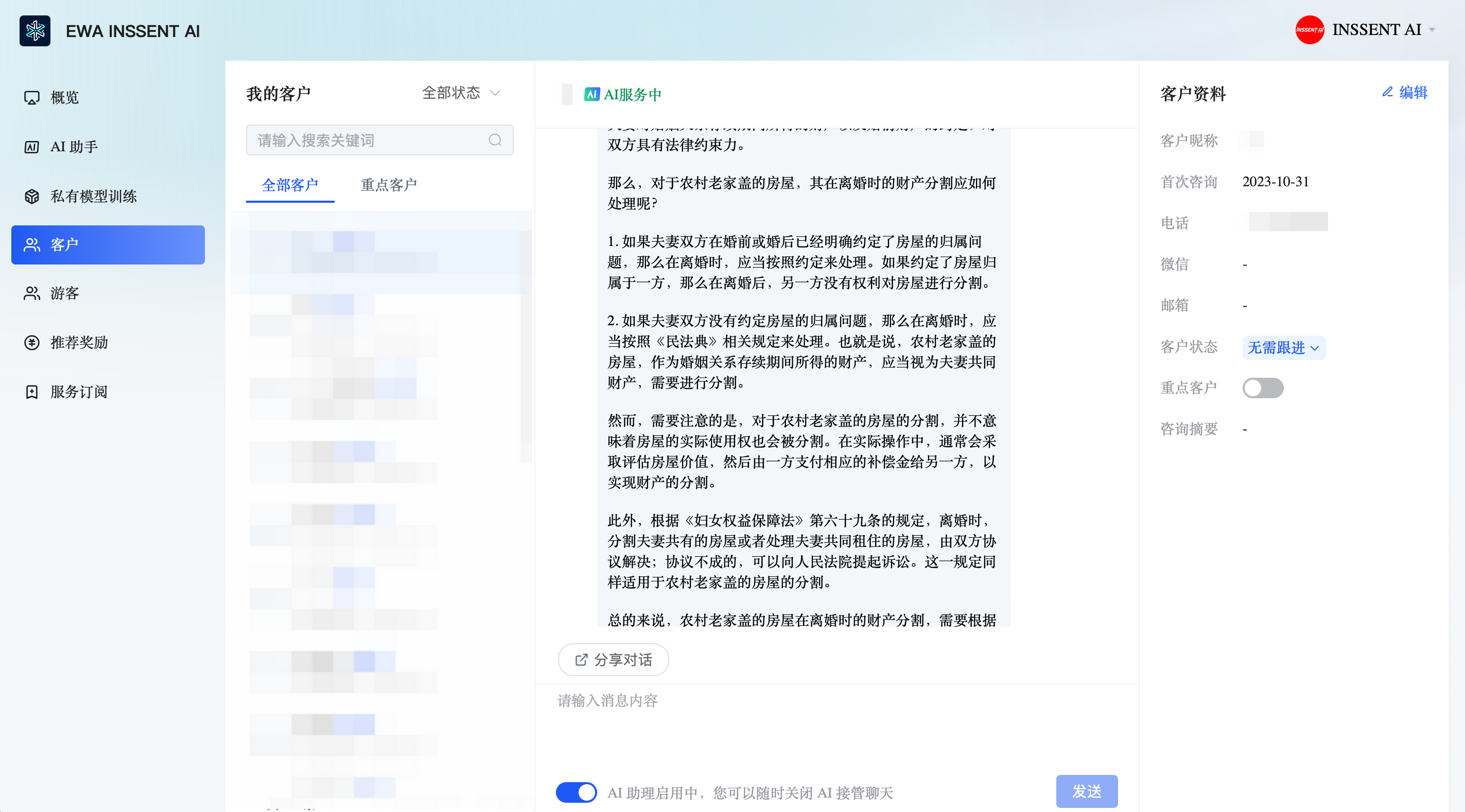Click the customer list scrollbar
The width and height of the screenshot is (1465, 812).
click(526, 347)
